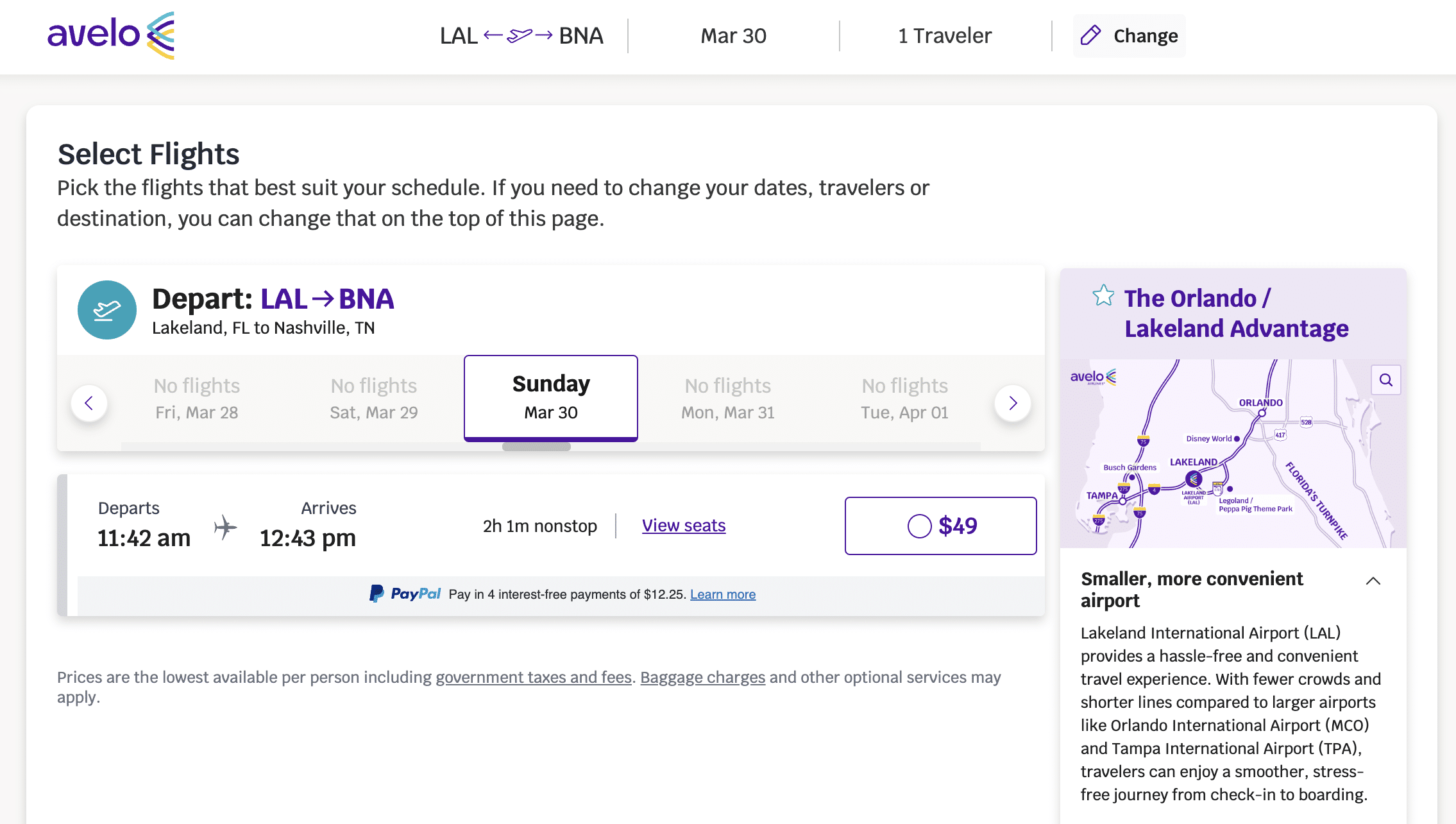Select the Mon, Mar 31 date tab
Image resolution: width=1456 pixels, height=824 pixels.
(x=727, y=399)
